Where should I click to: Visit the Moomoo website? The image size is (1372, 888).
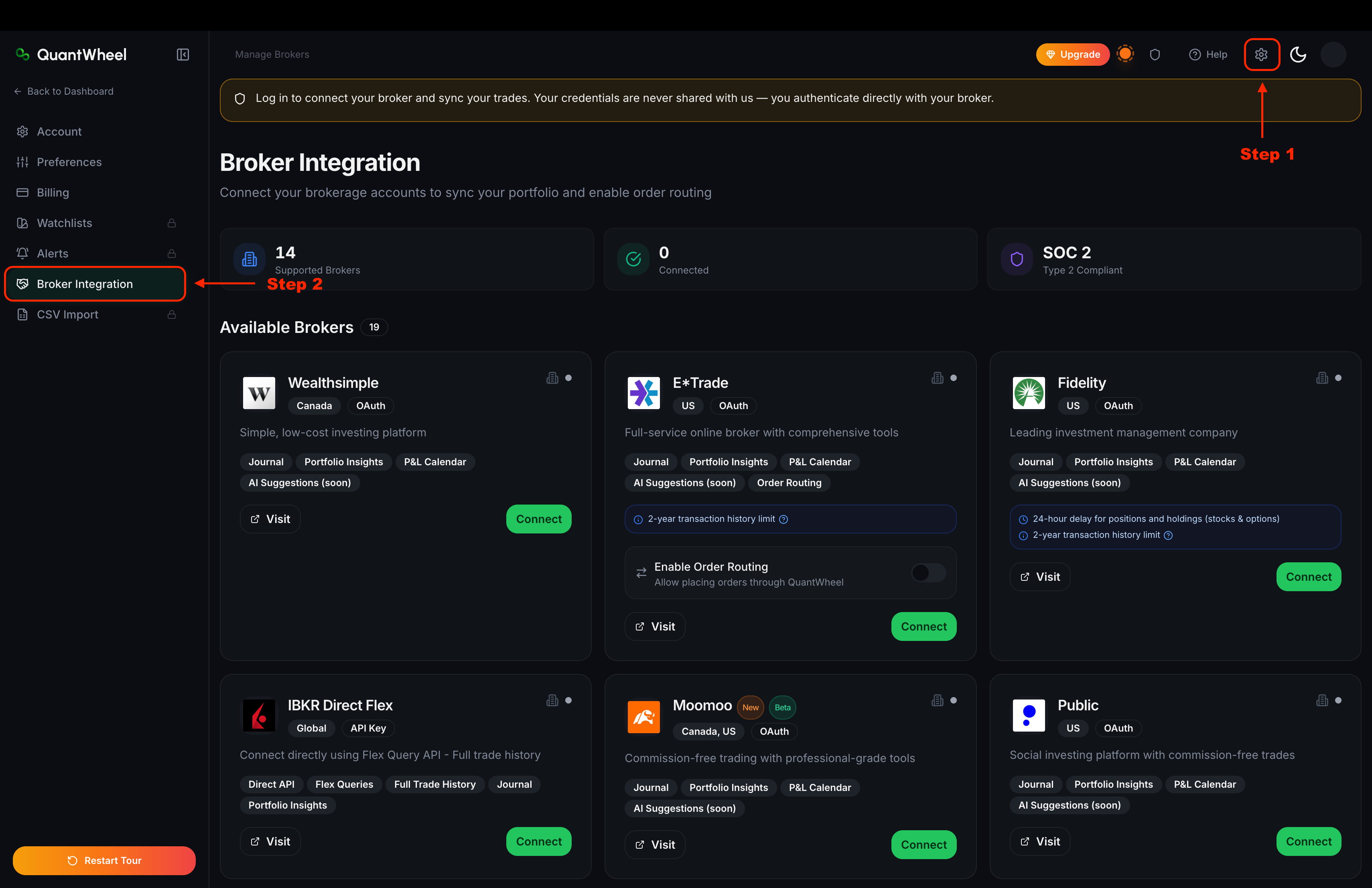click(x=655, y=845)
